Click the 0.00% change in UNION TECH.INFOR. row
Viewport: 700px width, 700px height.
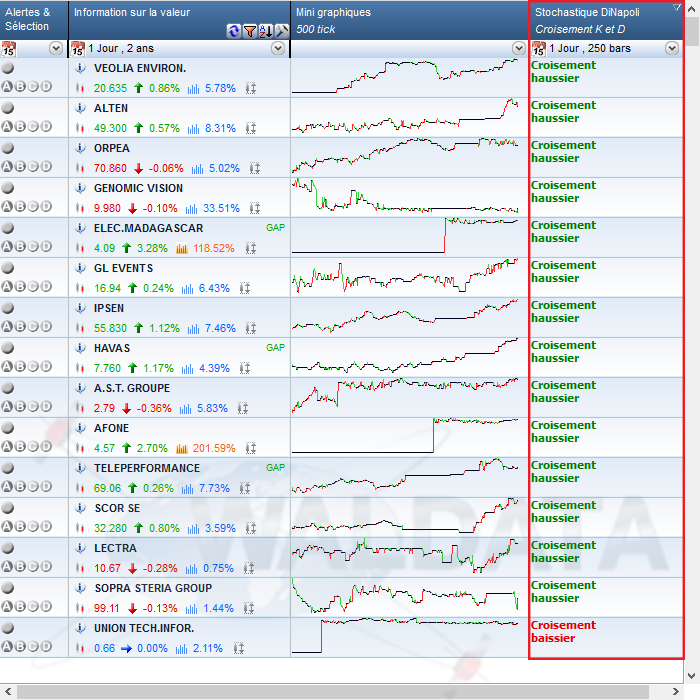click(152, 649)
